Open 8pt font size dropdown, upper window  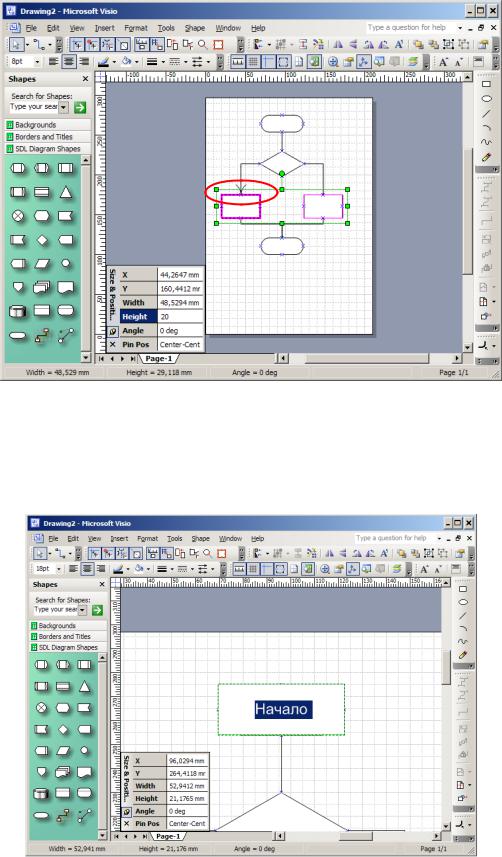(x=37, y=62)
